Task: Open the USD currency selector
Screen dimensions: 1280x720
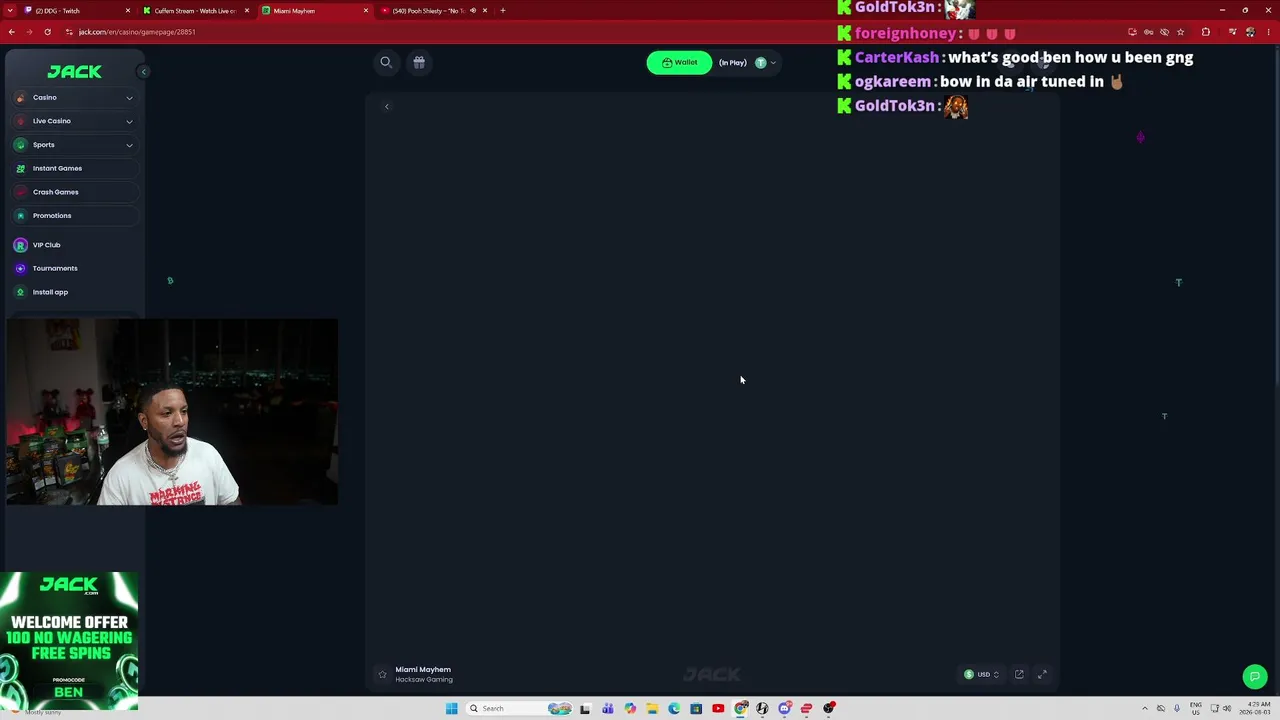Action: (x=982, y=674)
